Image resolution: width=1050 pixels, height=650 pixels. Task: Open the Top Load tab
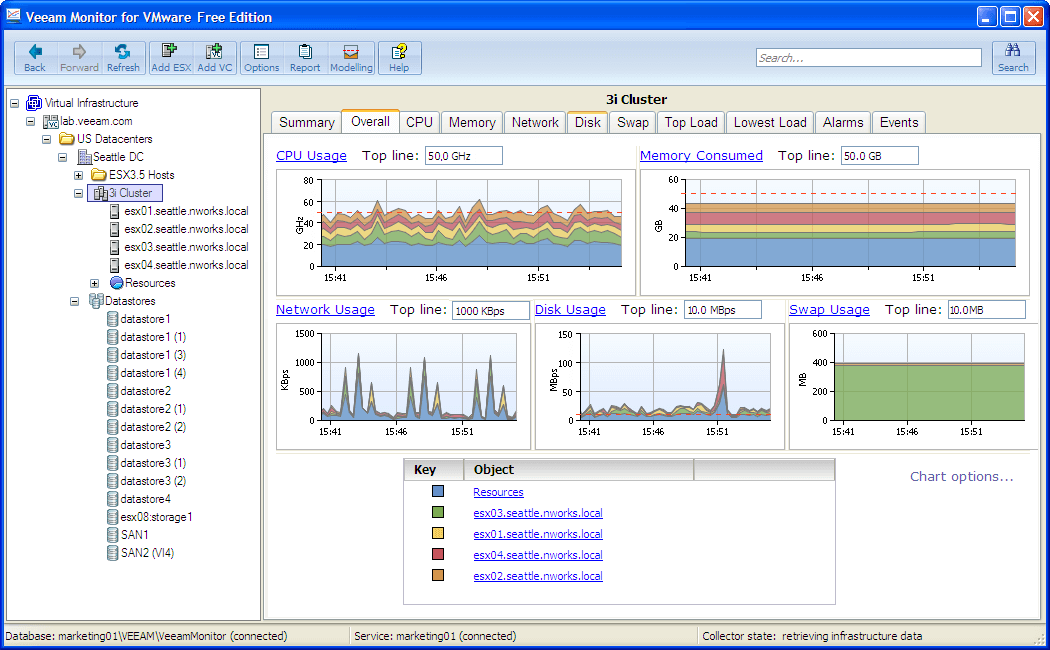690,121
